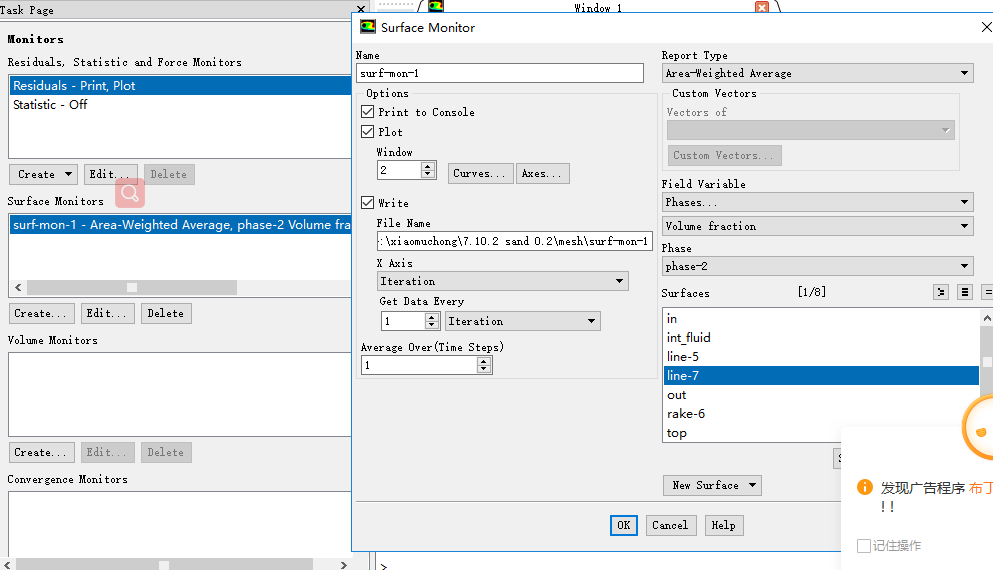993x570 pixels.
Task: Open the Phase dropdown showing phase-2
Action: [817, 266]
